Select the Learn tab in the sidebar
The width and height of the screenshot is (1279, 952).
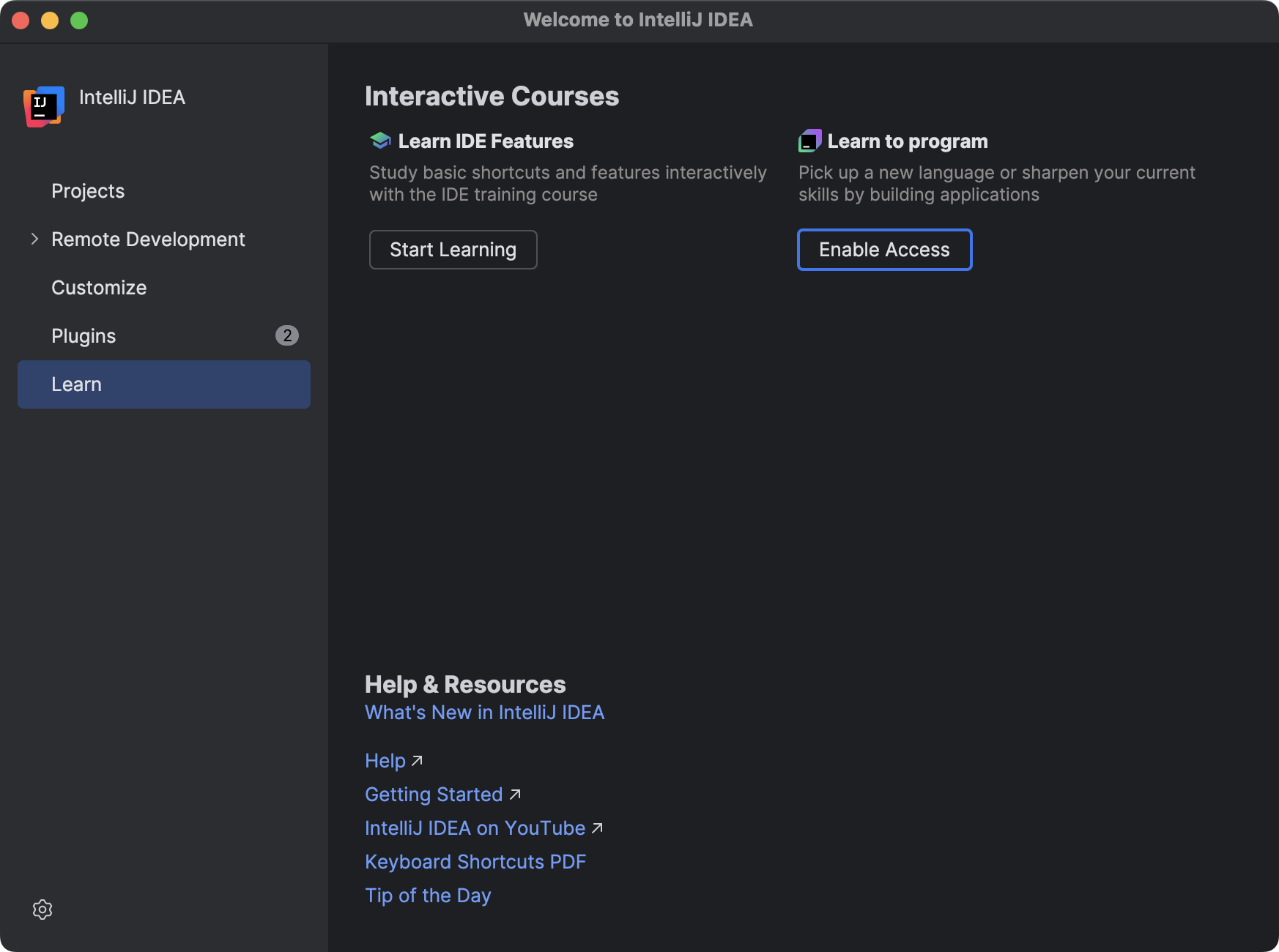click(77, 384)
